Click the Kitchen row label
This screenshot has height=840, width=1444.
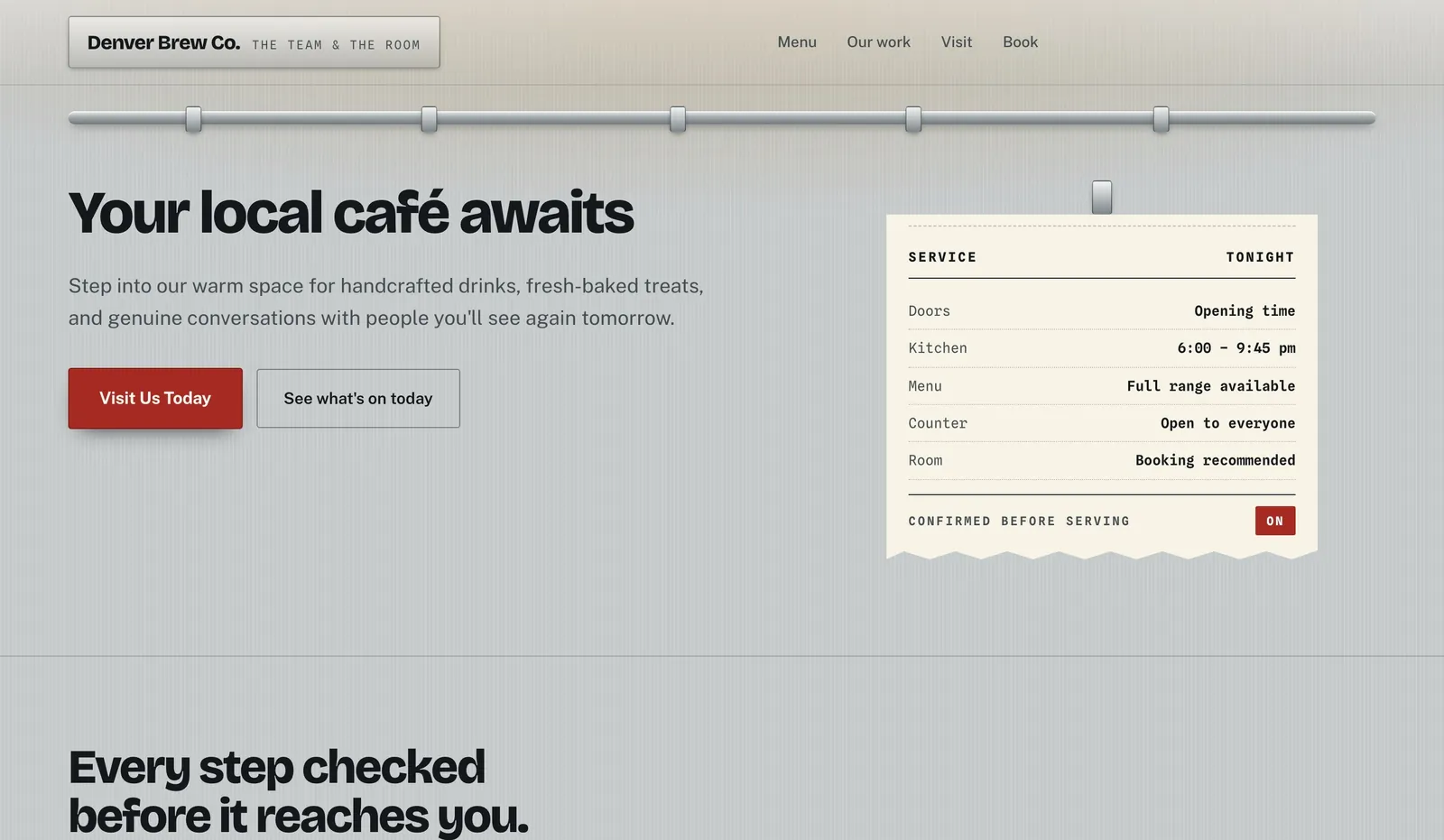(x=937, y=348)
